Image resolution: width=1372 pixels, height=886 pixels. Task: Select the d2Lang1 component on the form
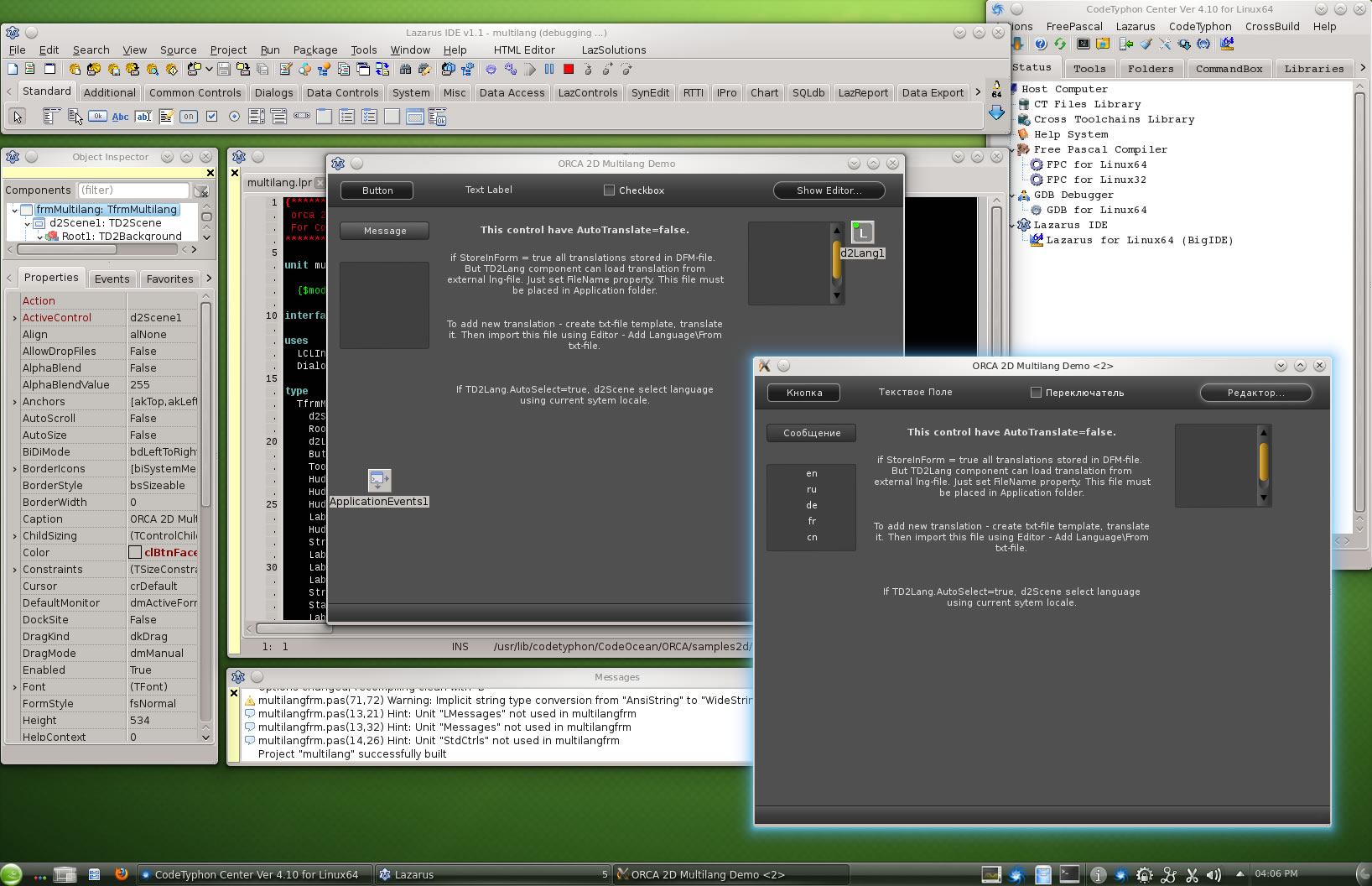(x=862, y=232)
